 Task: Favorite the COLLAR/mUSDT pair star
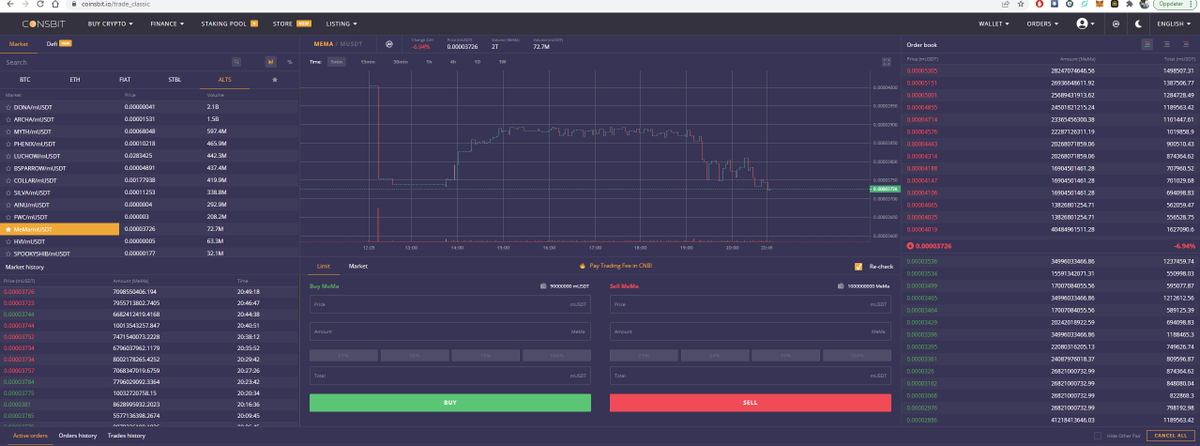click(9, 180)
